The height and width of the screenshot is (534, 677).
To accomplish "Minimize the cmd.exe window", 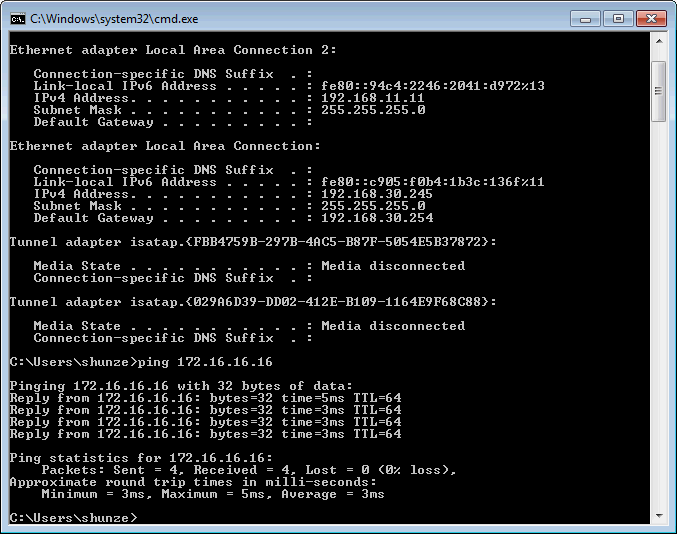I will pyautogui.click(x=585, y=19).
